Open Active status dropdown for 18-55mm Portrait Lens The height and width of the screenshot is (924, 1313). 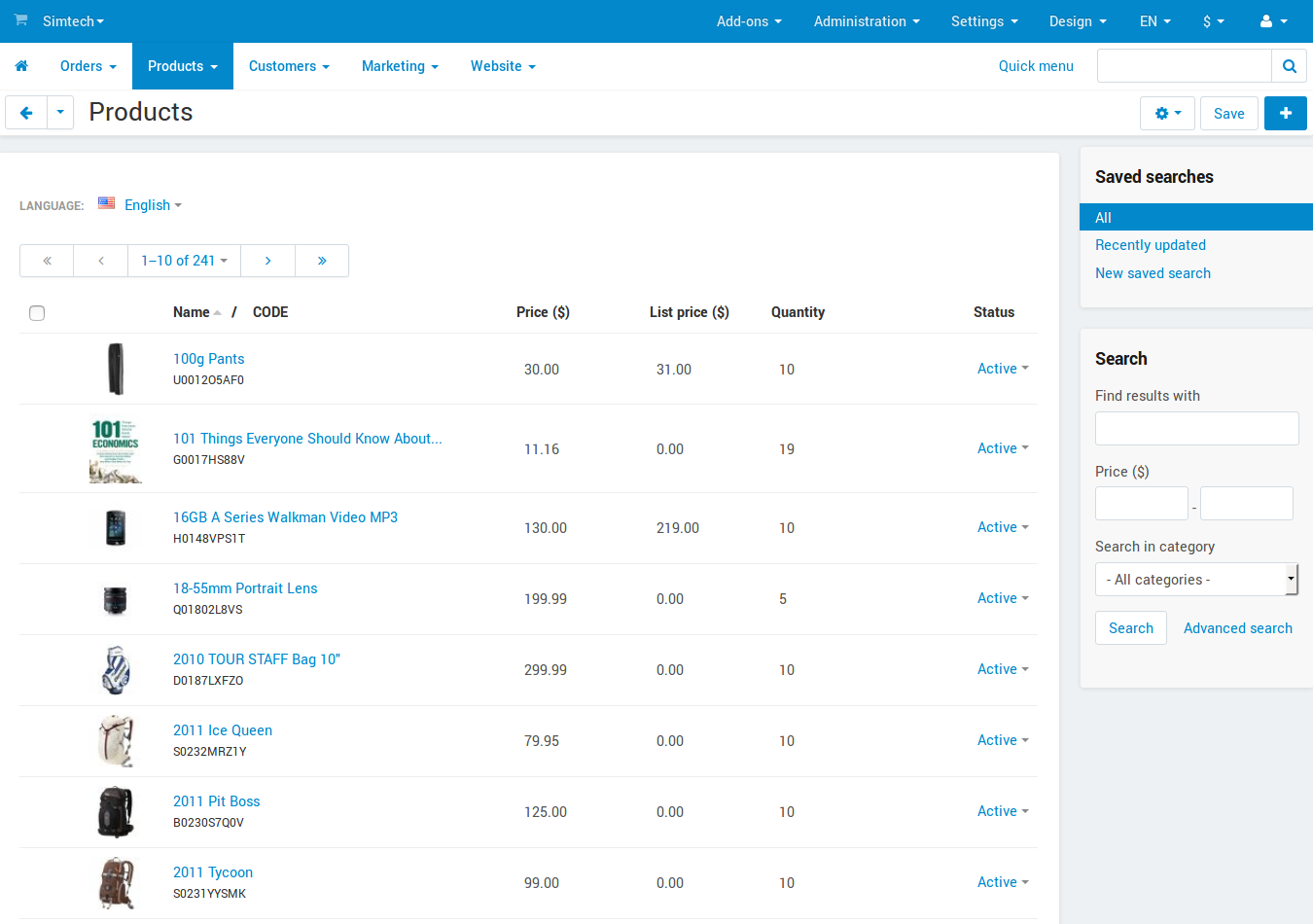click(1003, 598)
